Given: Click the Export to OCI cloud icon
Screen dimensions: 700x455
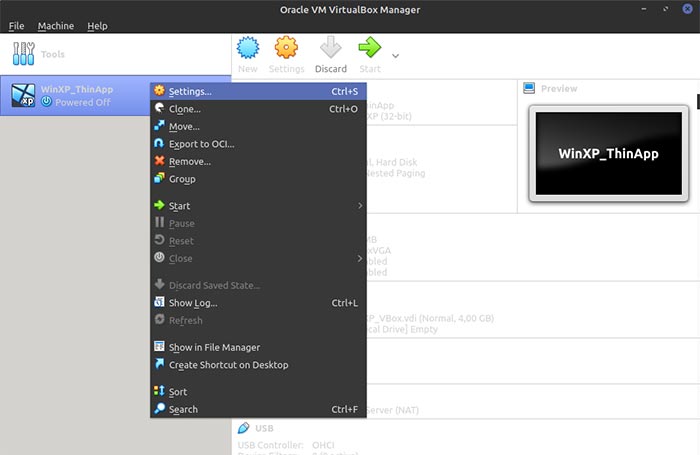Looking at the screenshot, I should [159, 143].
